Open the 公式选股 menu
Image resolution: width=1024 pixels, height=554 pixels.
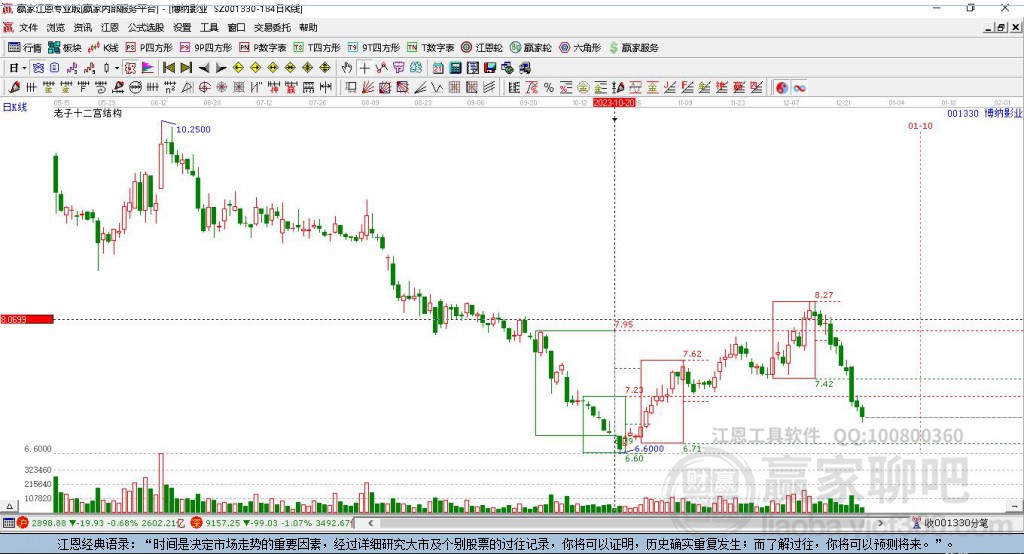click(146, 27)
